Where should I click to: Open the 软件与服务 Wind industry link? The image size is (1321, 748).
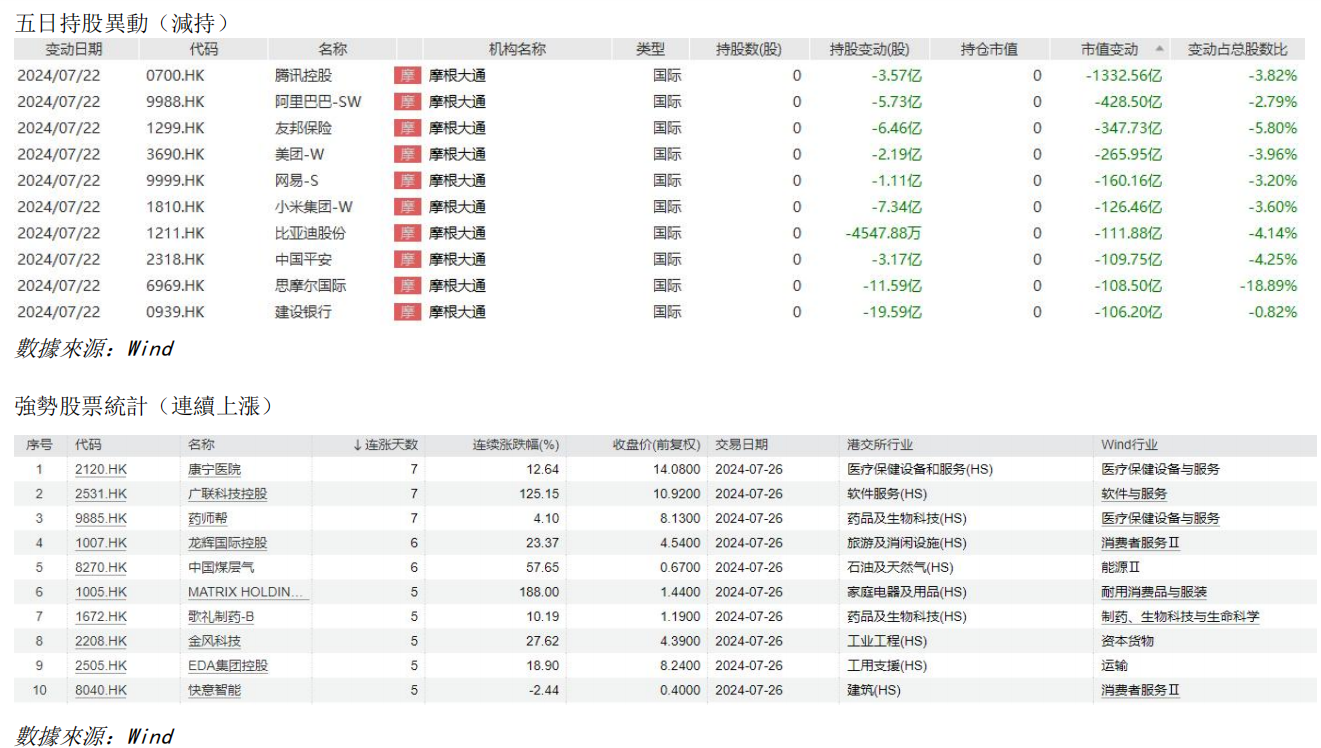tap(1134, 494)
